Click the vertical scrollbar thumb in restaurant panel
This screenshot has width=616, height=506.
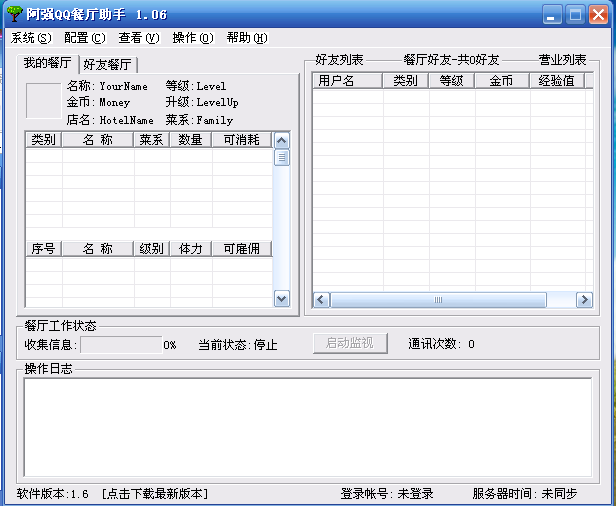click(282, 158)
